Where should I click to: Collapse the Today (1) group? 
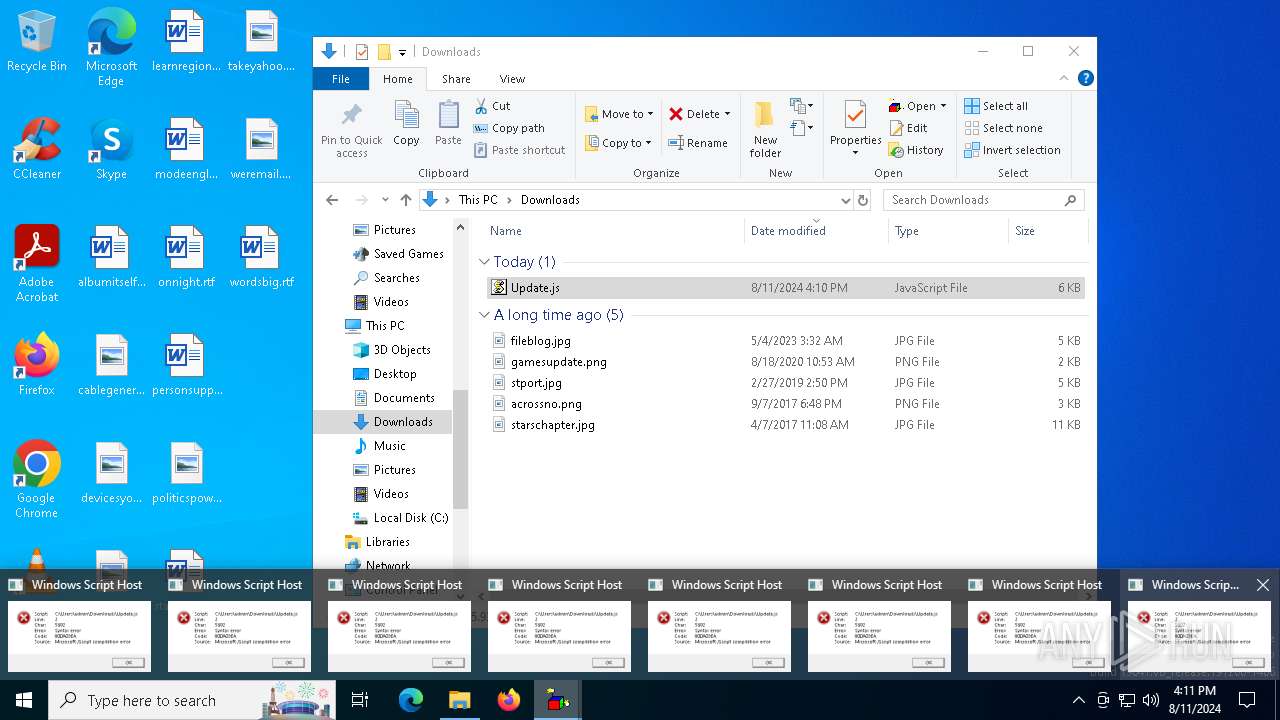point(484,262)
